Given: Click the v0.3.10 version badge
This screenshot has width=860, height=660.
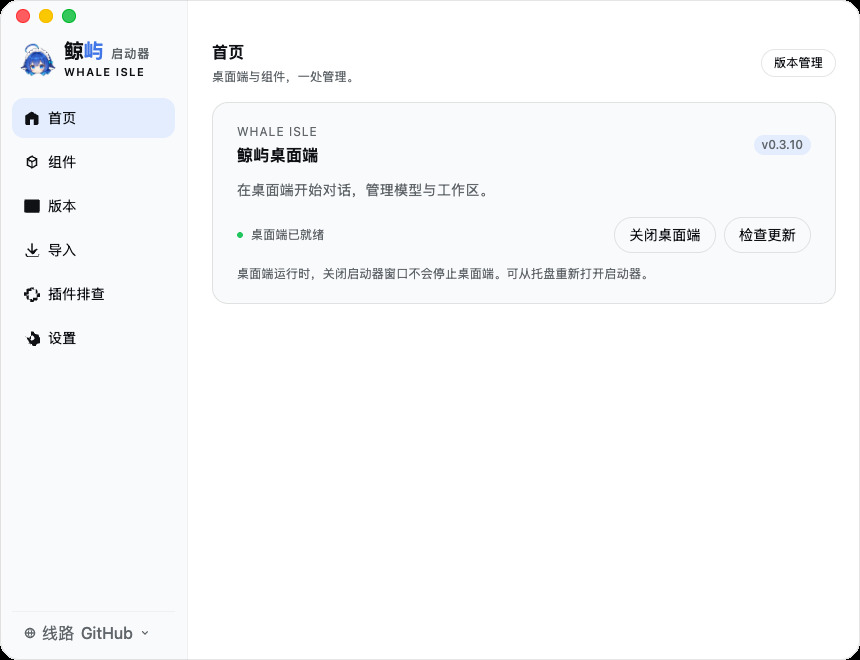Looking at the screenshot, I should pos(782,145).
